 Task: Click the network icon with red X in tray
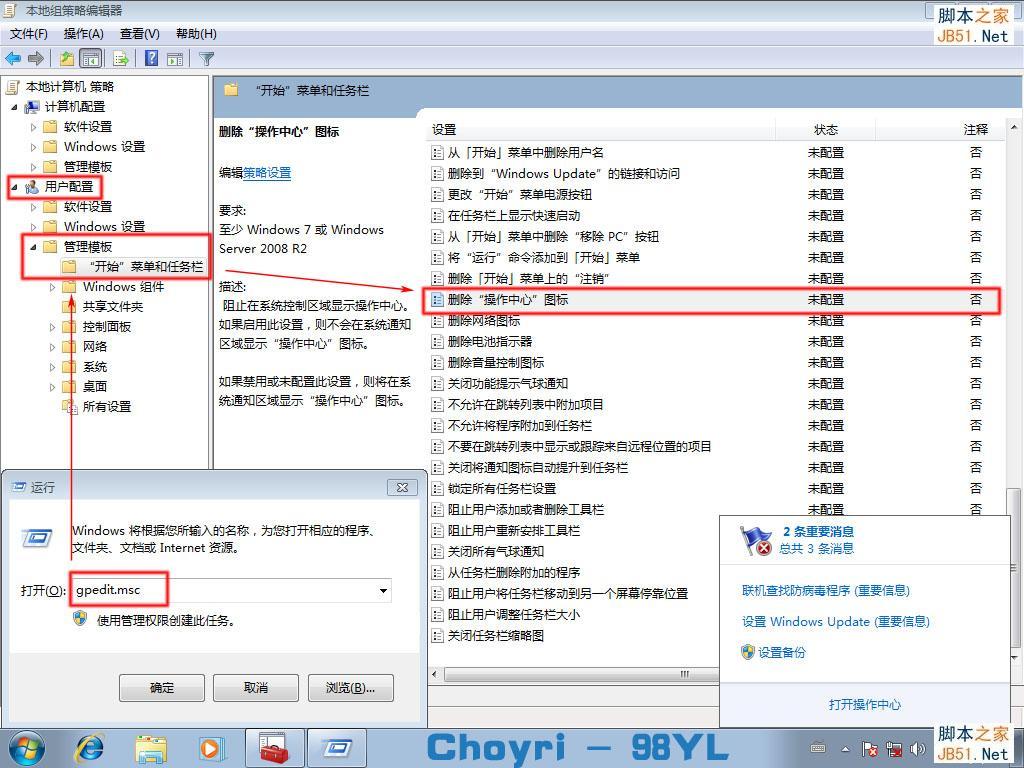click(895, 748)
